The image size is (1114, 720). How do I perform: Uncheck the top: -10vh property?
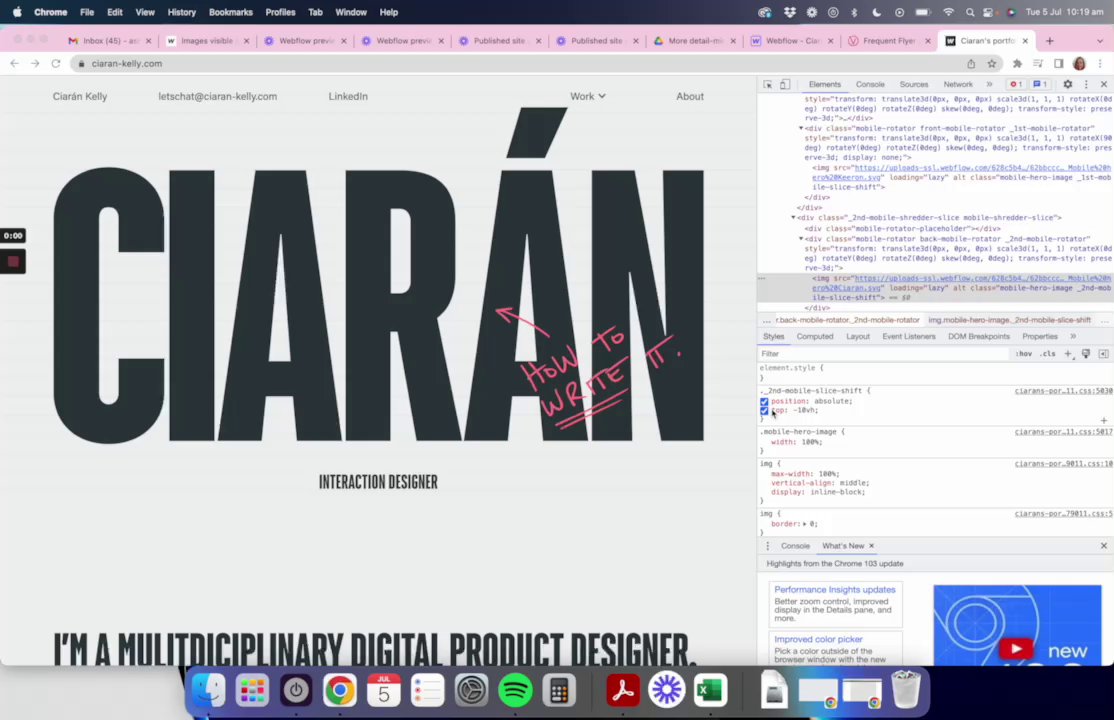tap(764, 411)
